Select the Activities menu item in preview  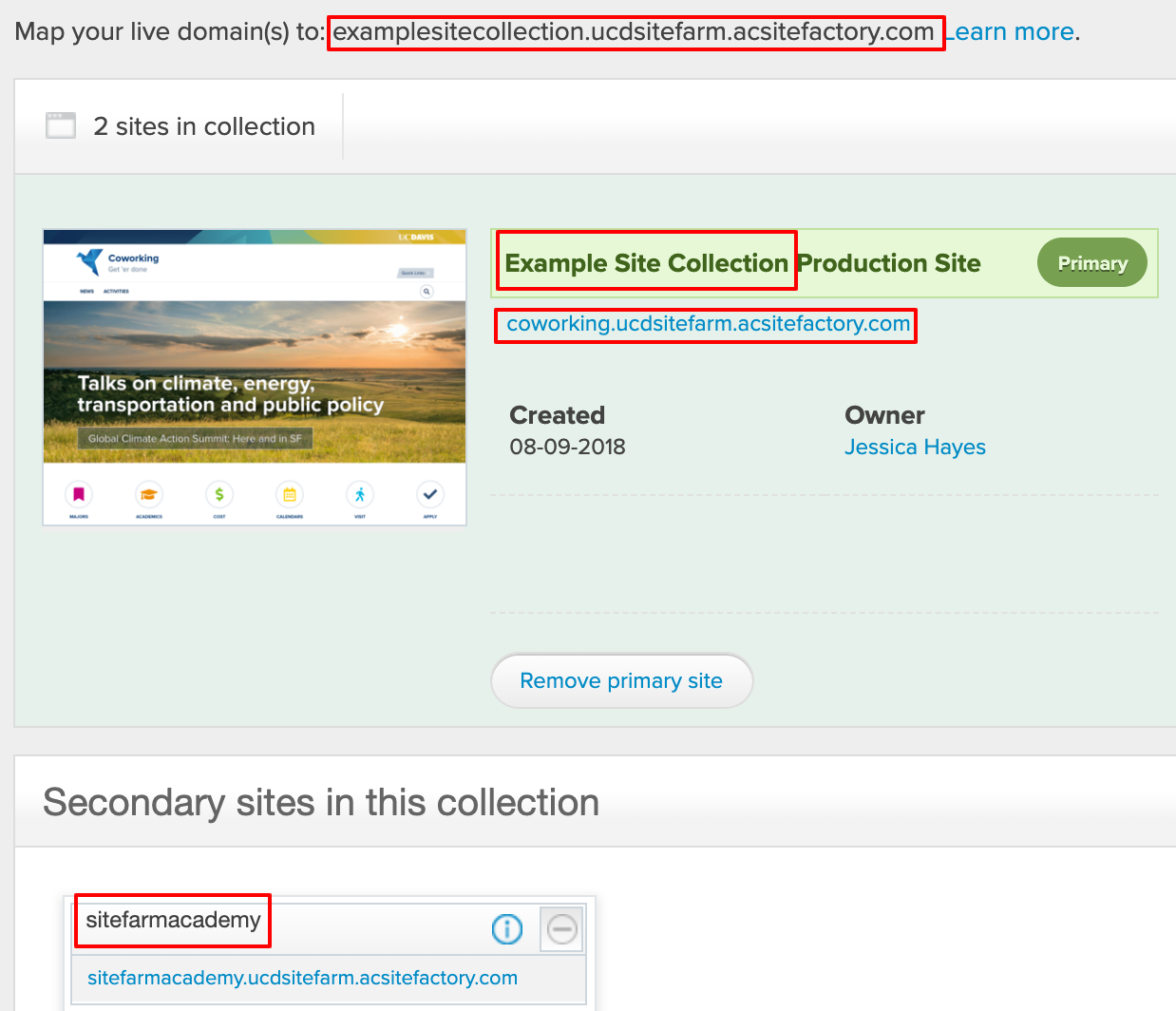pos(116,292)
